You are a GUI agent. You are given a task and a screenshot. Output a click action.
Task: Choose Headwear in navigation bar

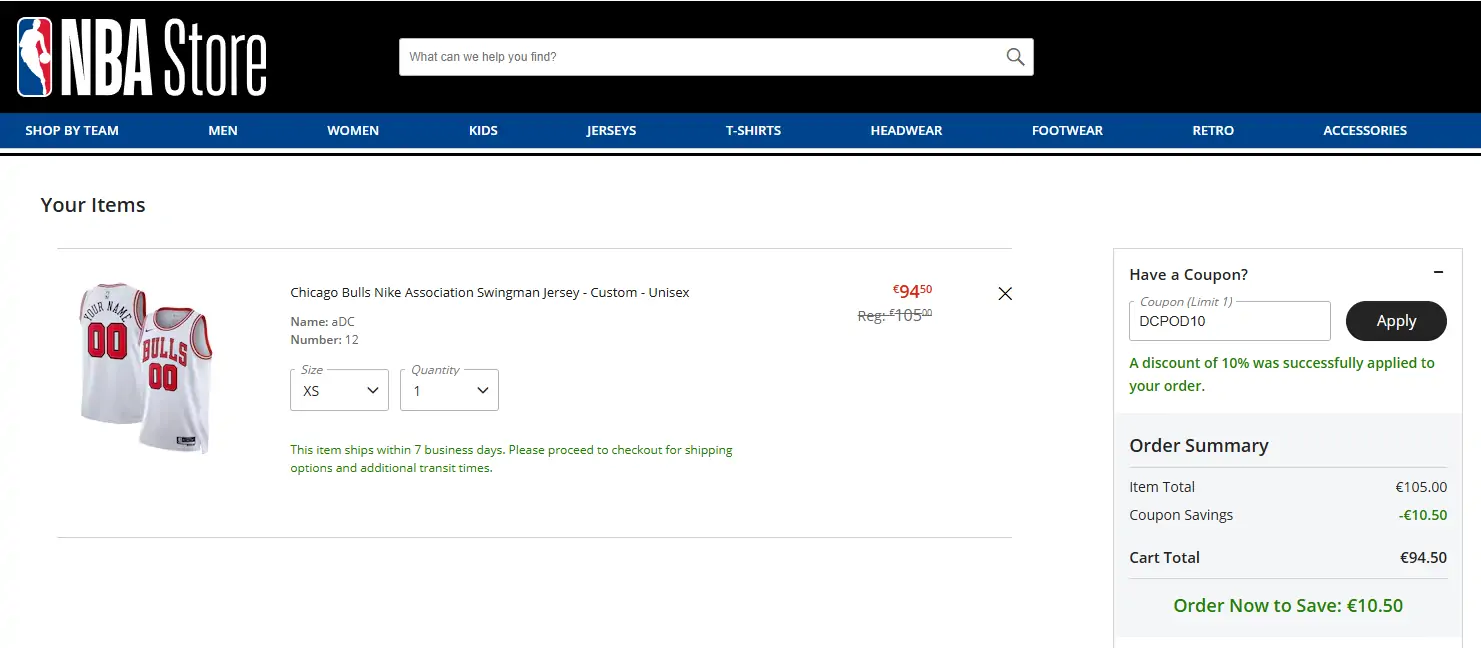[x=906, y=130]
